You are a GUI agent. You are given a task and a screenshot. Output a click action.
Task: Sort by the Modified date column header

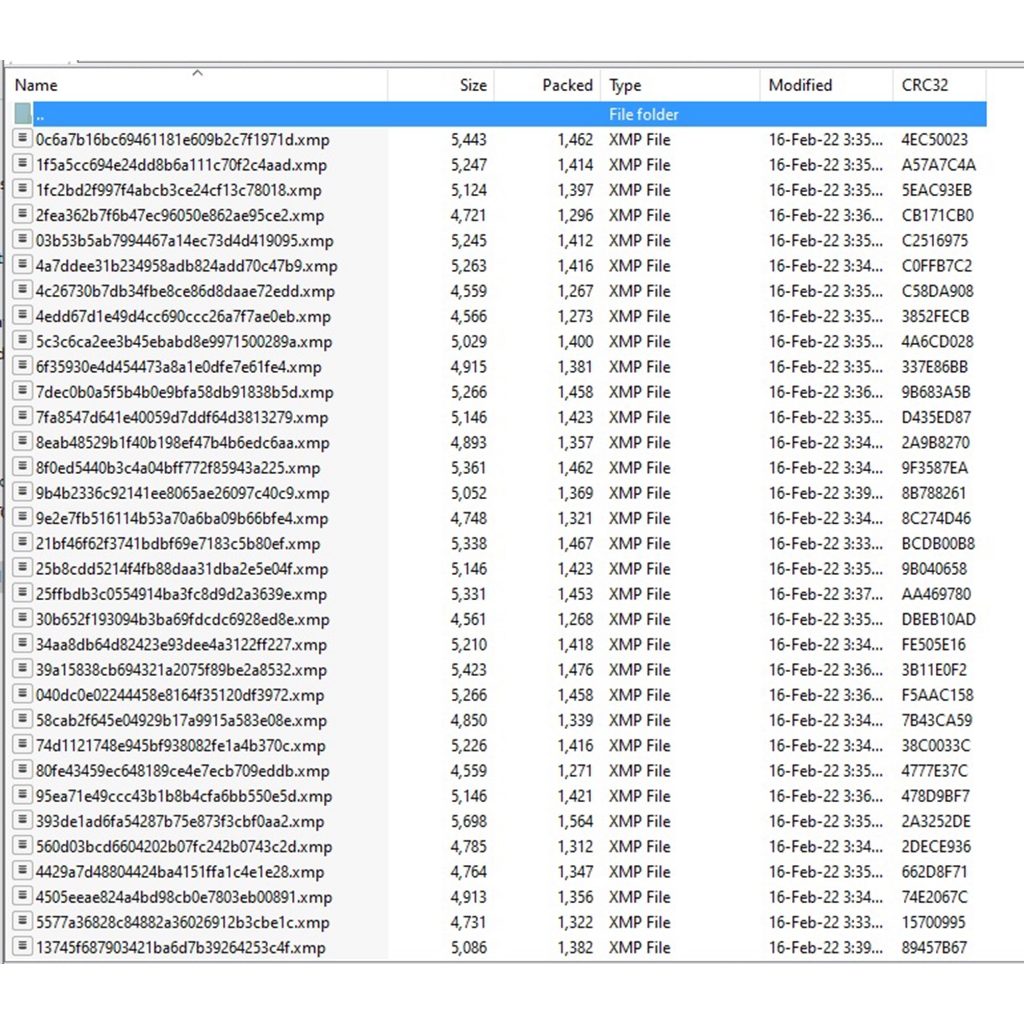(x=800, y=86)
